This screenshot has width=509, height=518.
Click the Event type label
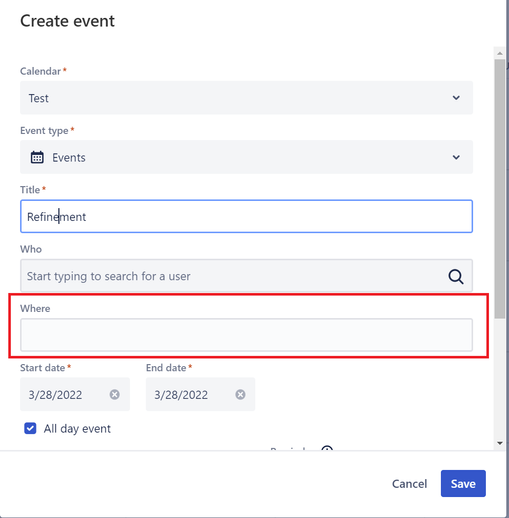click(44, 131)
